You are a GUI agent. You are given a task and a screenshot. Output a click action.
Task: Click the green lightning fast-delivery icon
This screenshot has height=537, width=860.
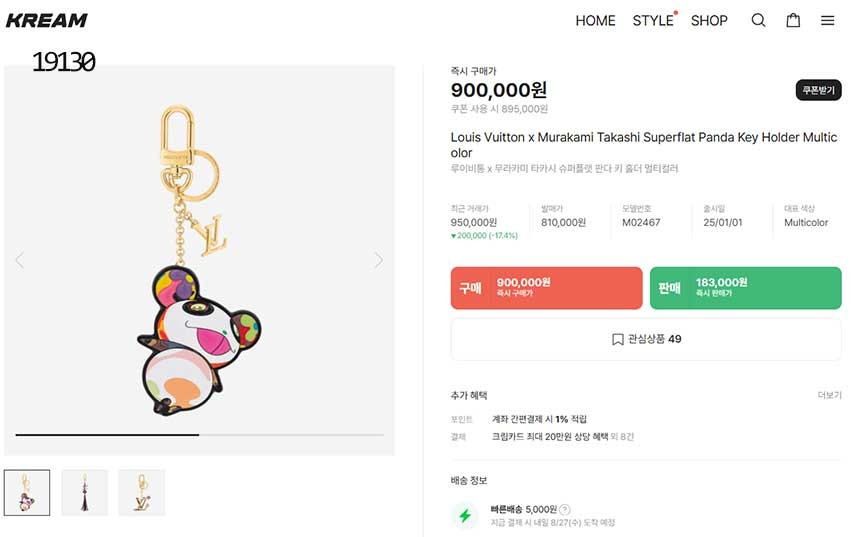465,515
